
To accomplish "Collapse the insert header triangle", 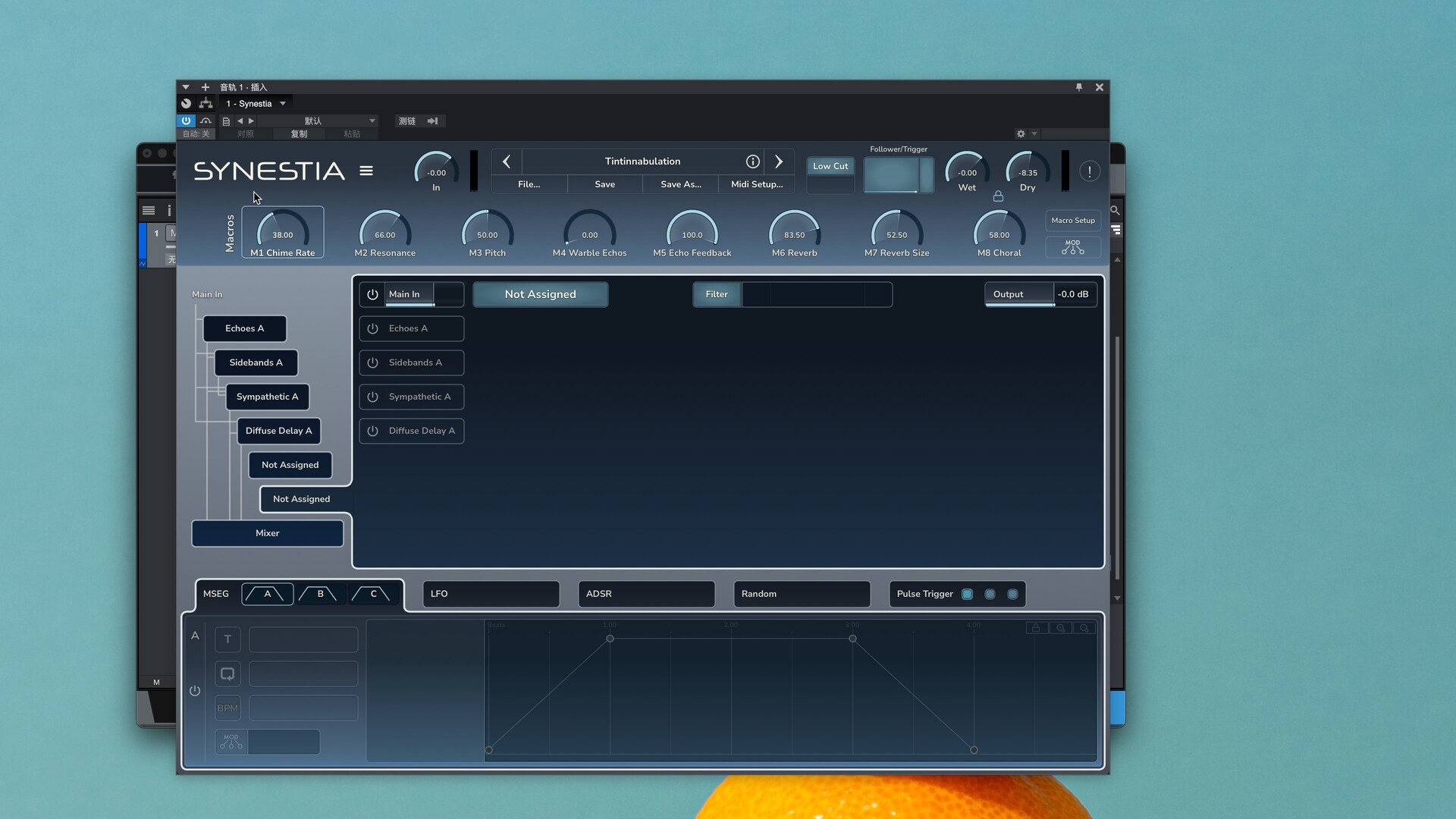I will tap(185, 87).
